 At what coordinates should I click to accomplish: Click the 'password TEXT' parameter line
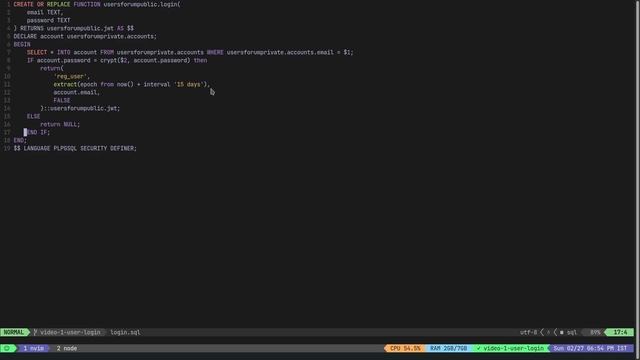(49, 20)
